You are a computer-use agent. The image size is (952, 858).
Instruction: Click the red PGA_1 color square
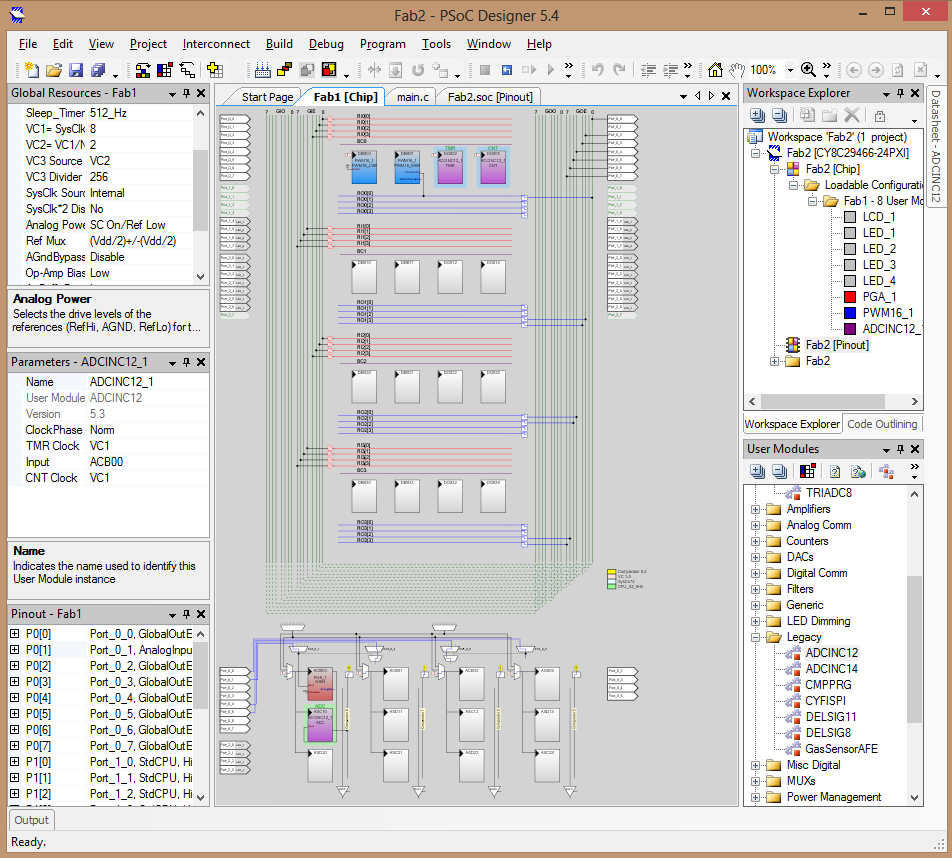pos(849,297)
